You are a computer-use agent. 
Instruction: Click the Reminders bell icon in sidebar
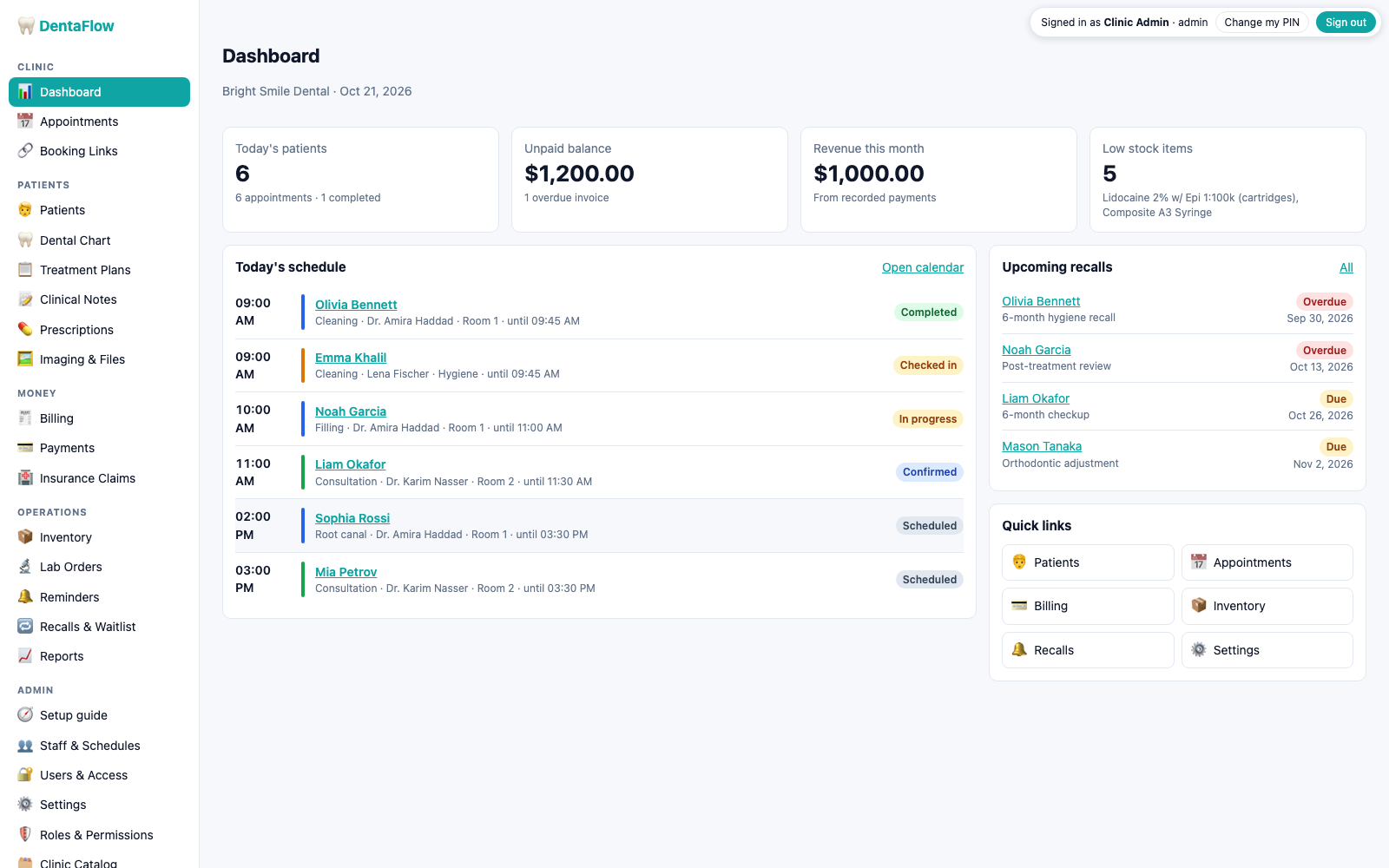pos(25,597)
